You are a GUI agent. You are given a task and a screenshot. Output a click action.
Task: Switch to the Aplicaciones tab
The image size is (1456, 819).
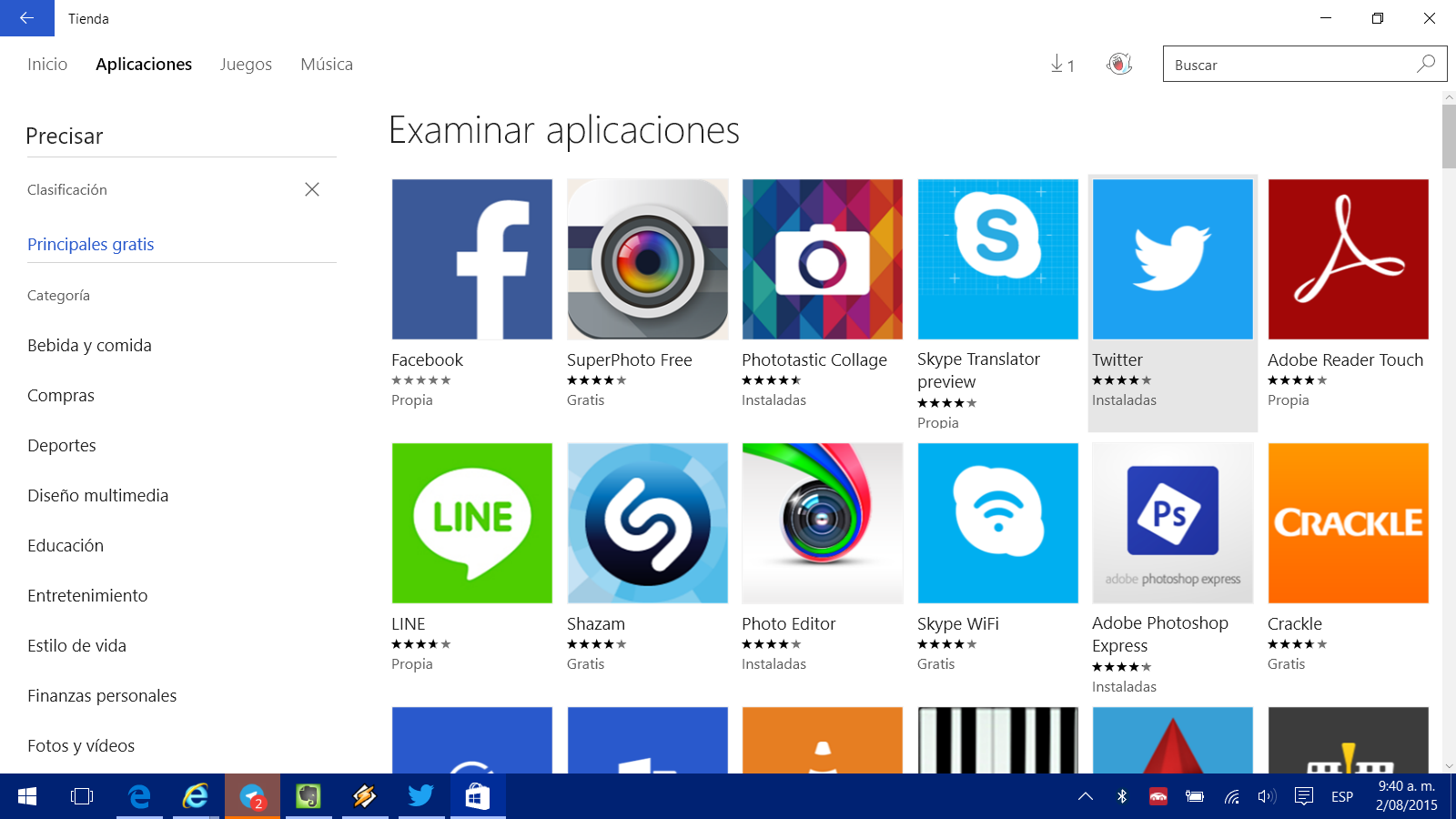(x=144, y=65)
